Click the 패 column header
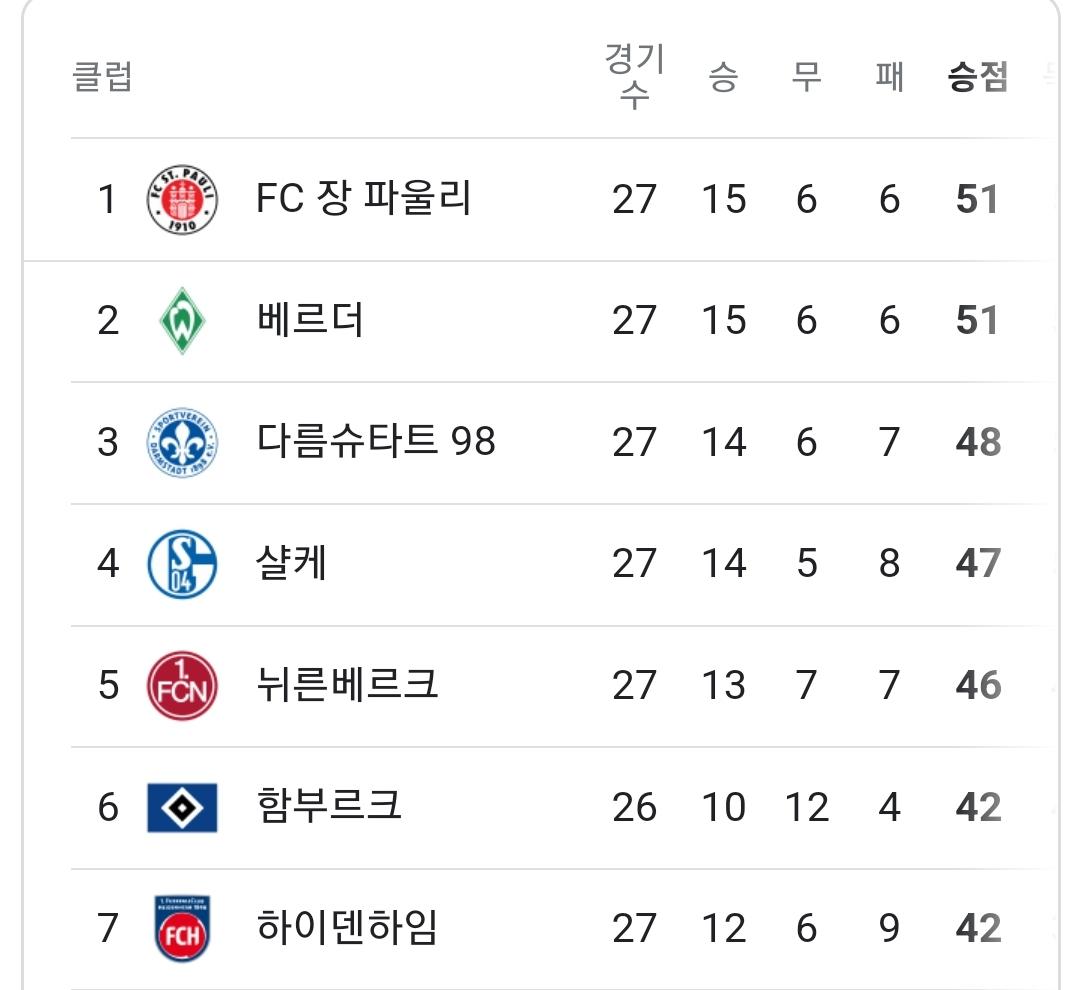The width and height of the screenshot is (1080, 990). coord(889,76)
